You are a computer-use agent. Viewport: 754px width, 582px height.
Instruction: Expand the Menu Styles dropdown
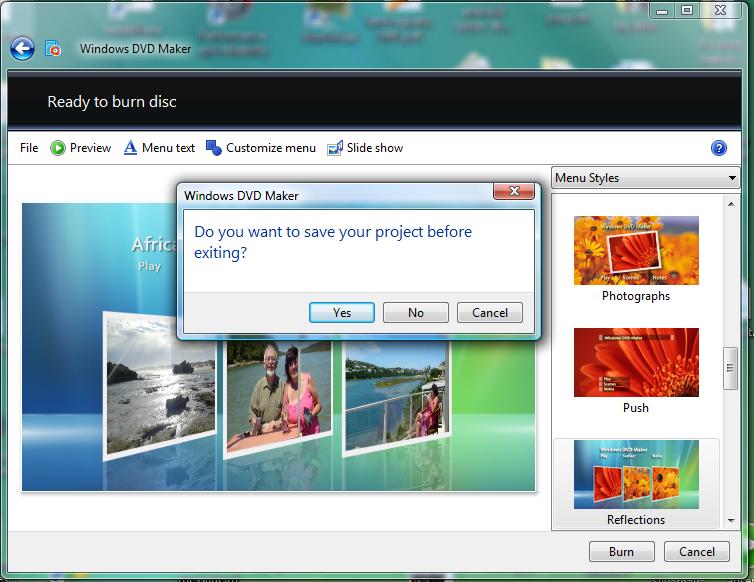coord(645,178)
